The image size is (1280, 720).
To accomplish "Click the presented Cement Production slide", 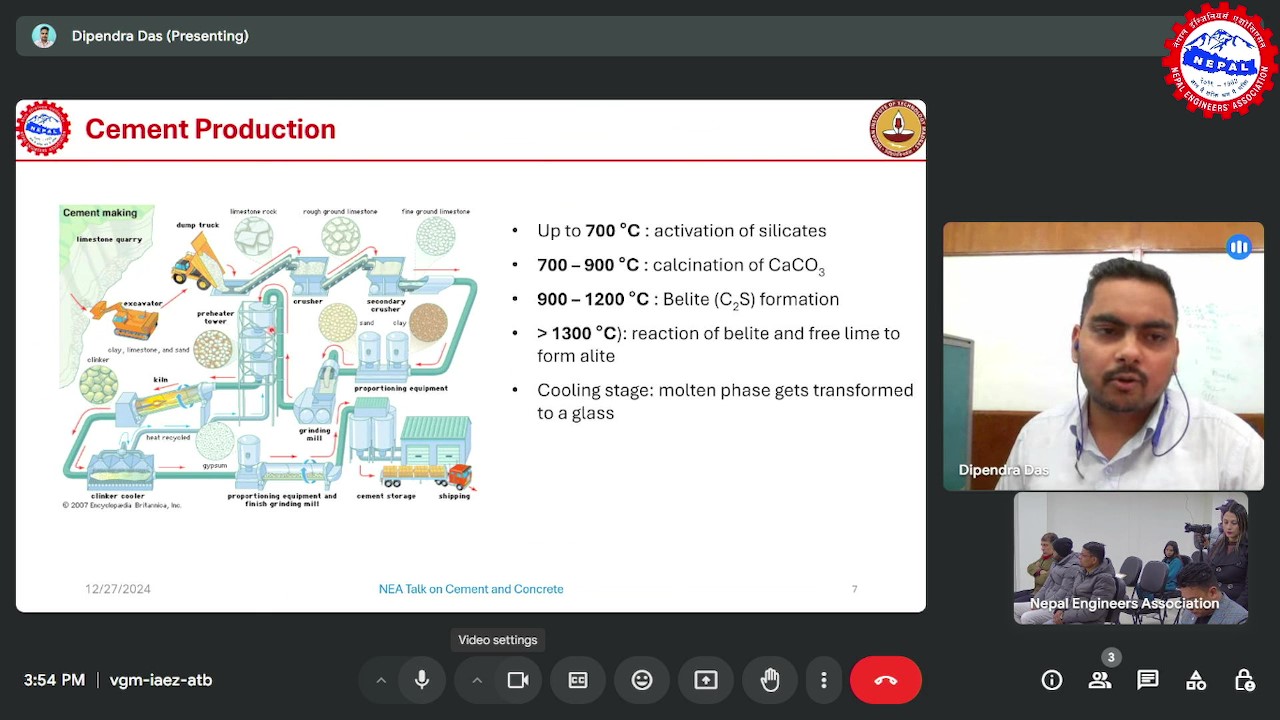I will pos(470,356).
